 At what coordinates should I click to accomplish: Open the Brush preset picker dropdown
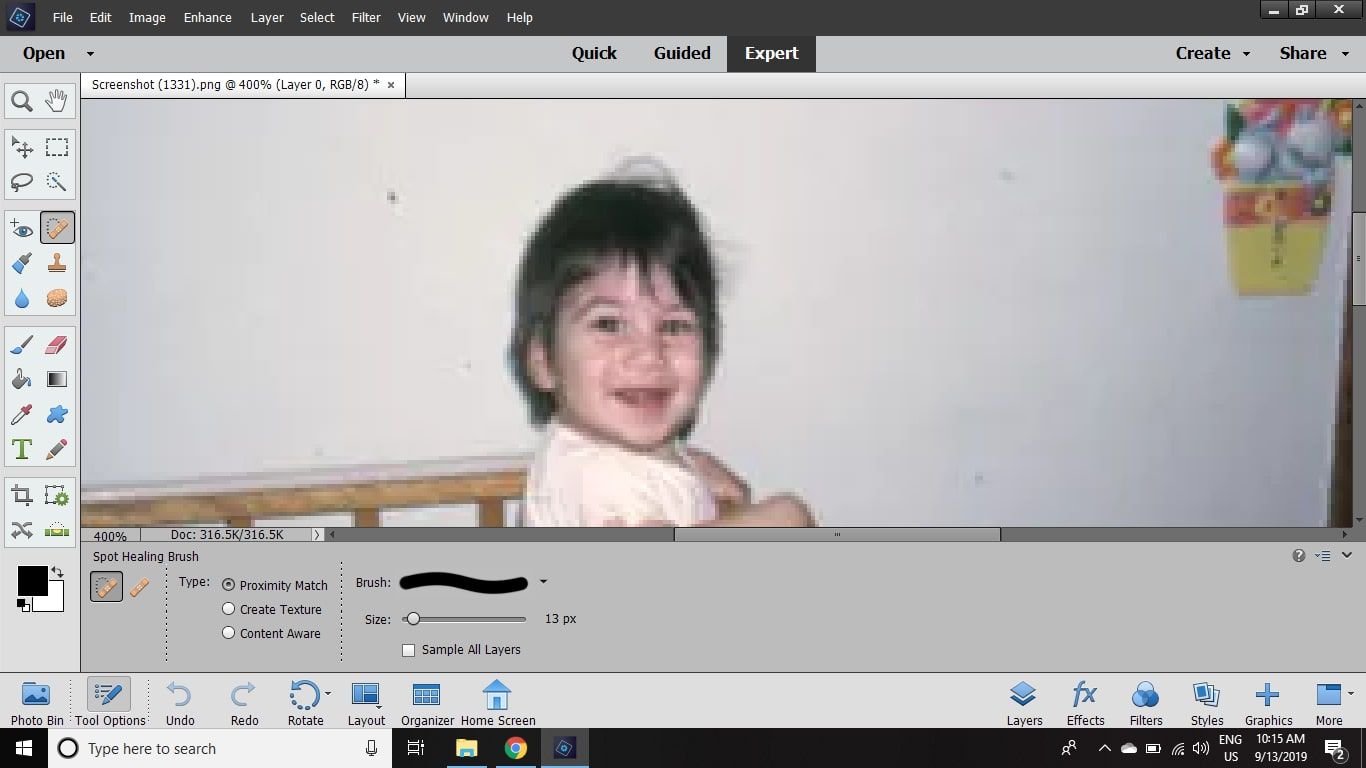pos(543,581)
